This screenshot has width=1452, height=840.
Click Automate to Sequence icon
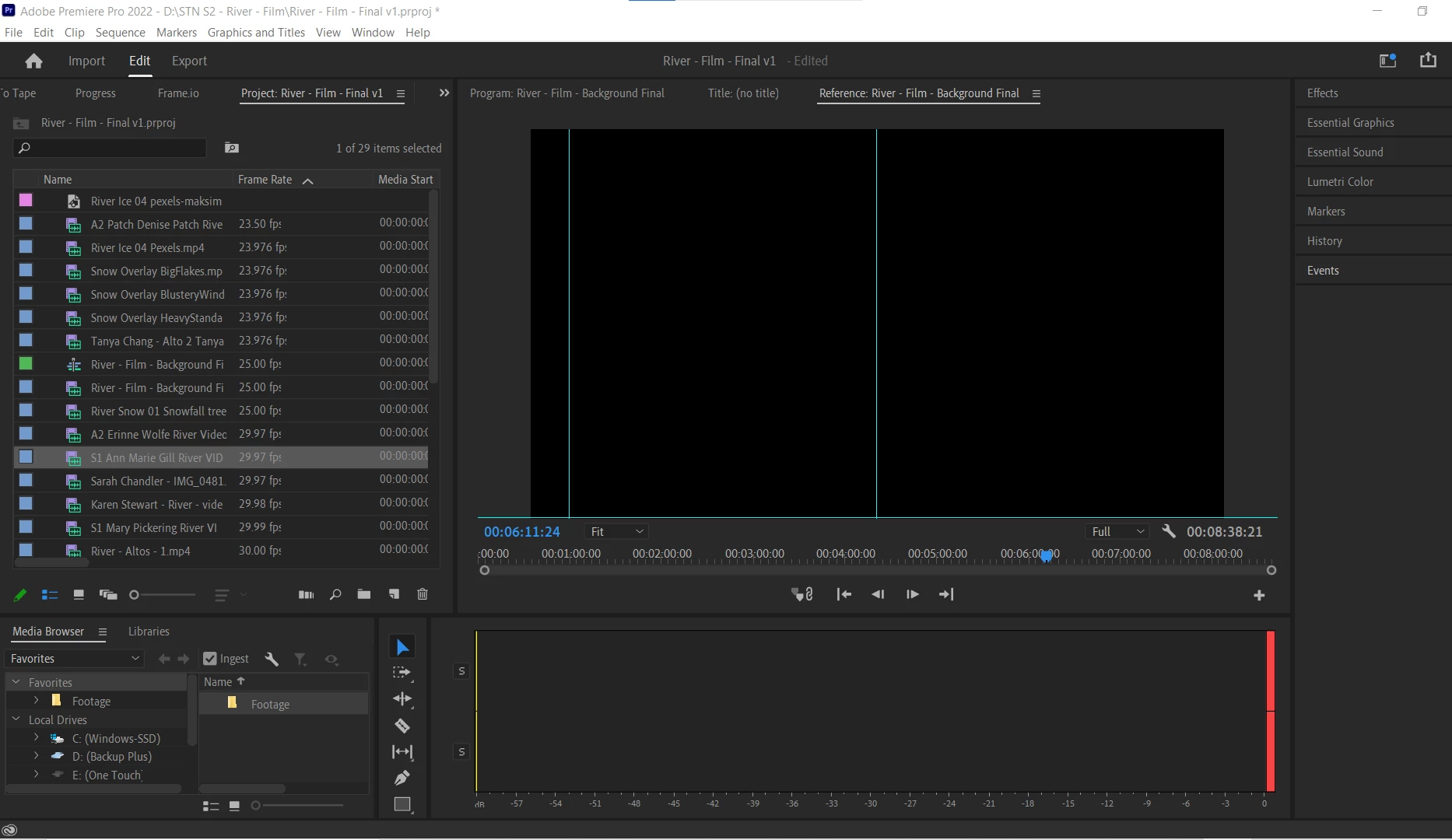tap(307, 595)
